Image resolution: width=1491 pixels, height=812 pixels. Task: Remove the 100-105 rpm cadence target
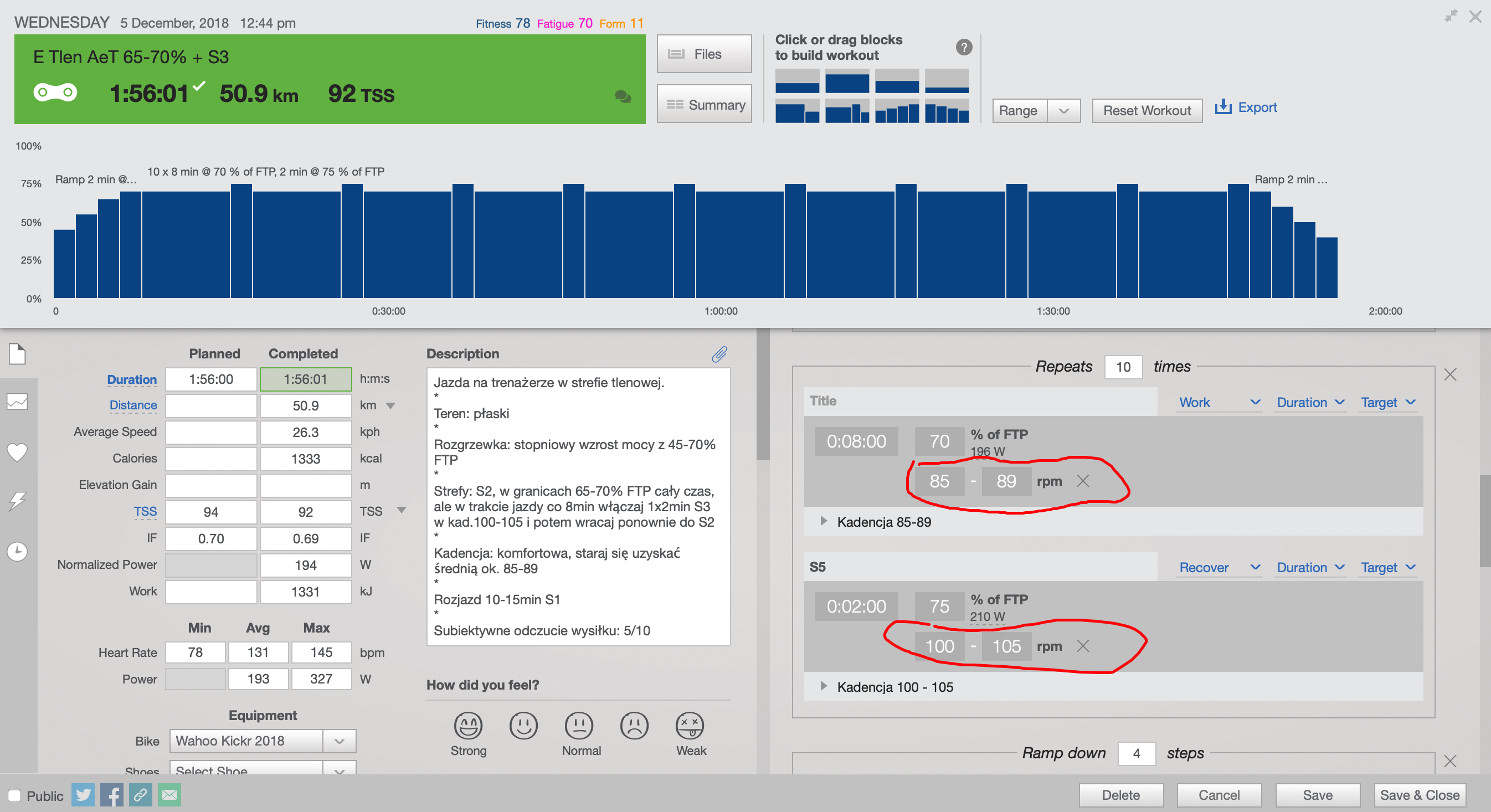[1083, 646]
